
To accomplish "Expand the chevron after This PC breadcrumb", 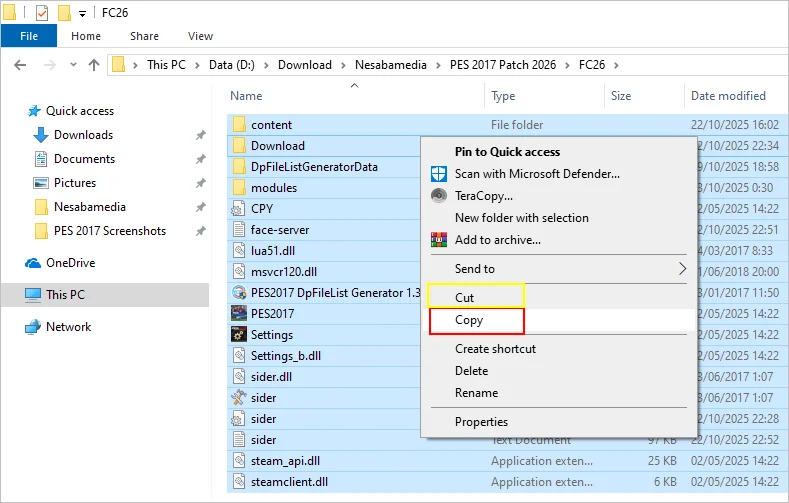I will click(197, 65).
